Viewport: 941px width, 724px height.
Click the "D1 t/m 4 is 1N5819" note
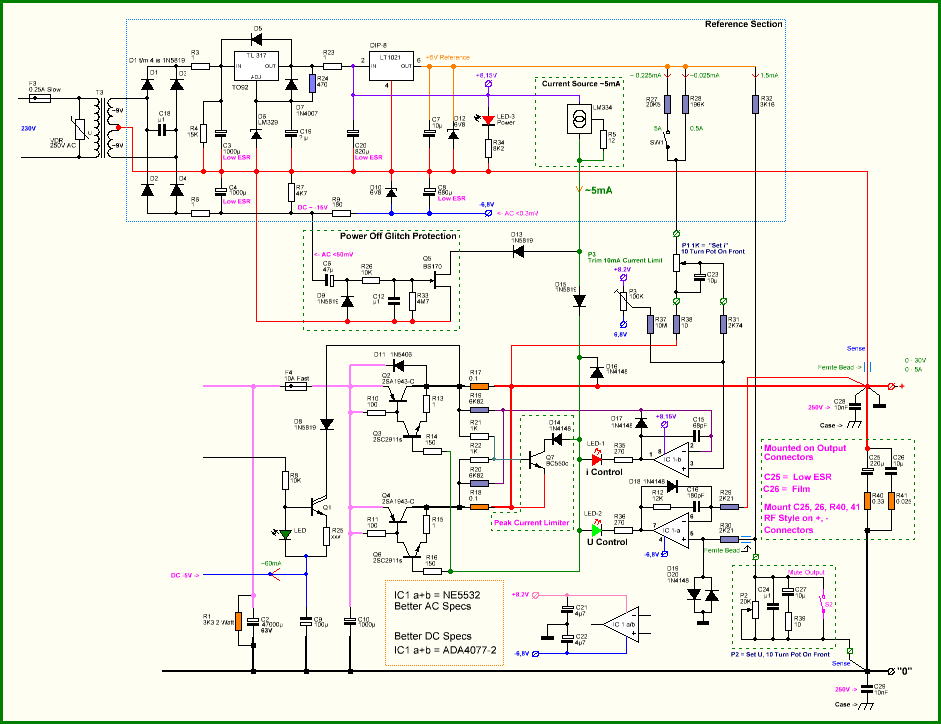[157, 61]
